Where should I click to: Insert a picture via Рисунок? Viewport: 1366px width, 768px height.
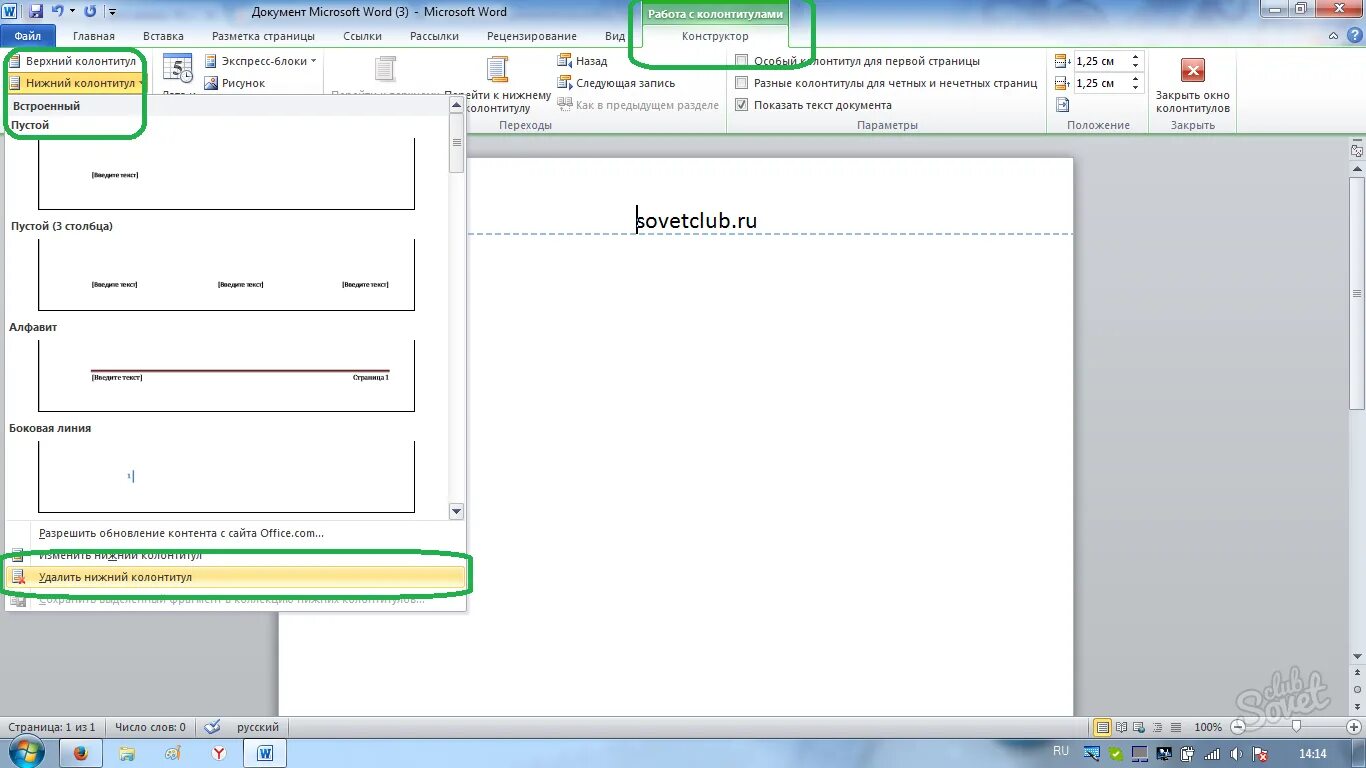tap(235, 83)
